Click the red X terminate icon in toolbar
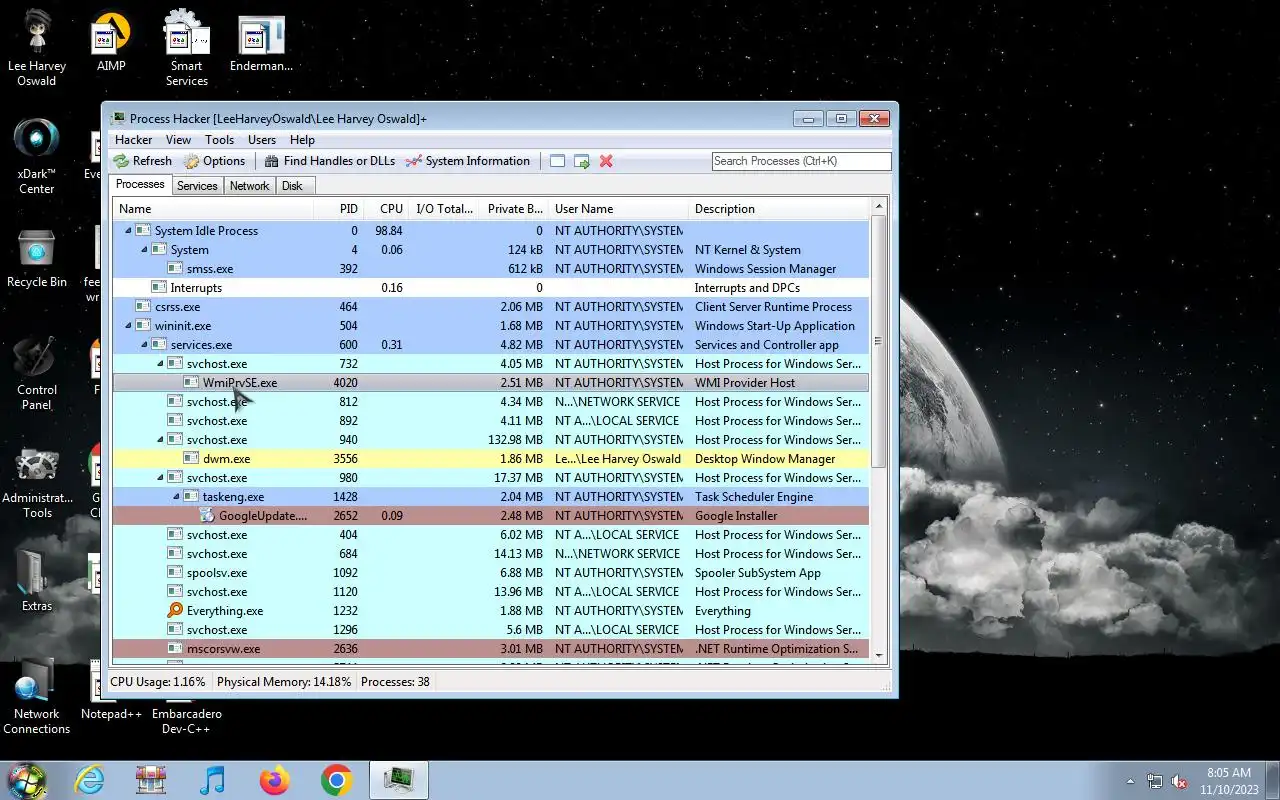The image size is (1280, 800). click(x=606, y=161)
